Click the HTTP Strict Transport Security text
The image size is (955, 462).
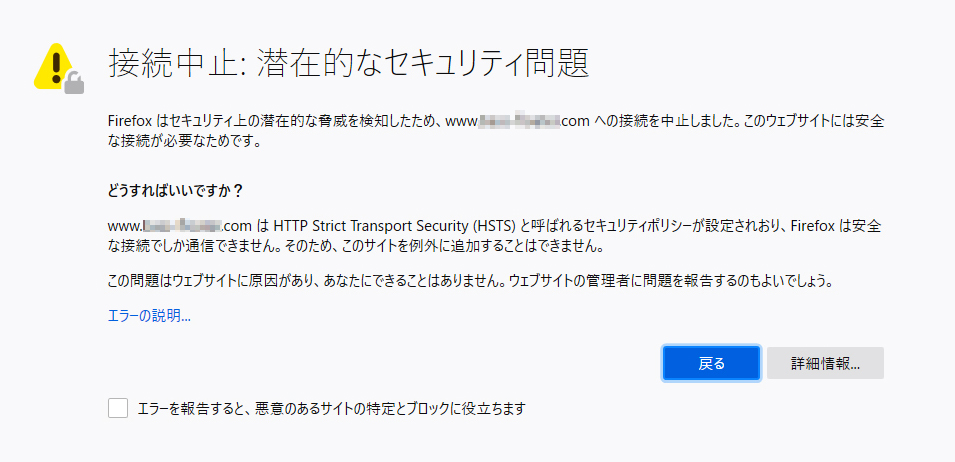tap(372, 226)
